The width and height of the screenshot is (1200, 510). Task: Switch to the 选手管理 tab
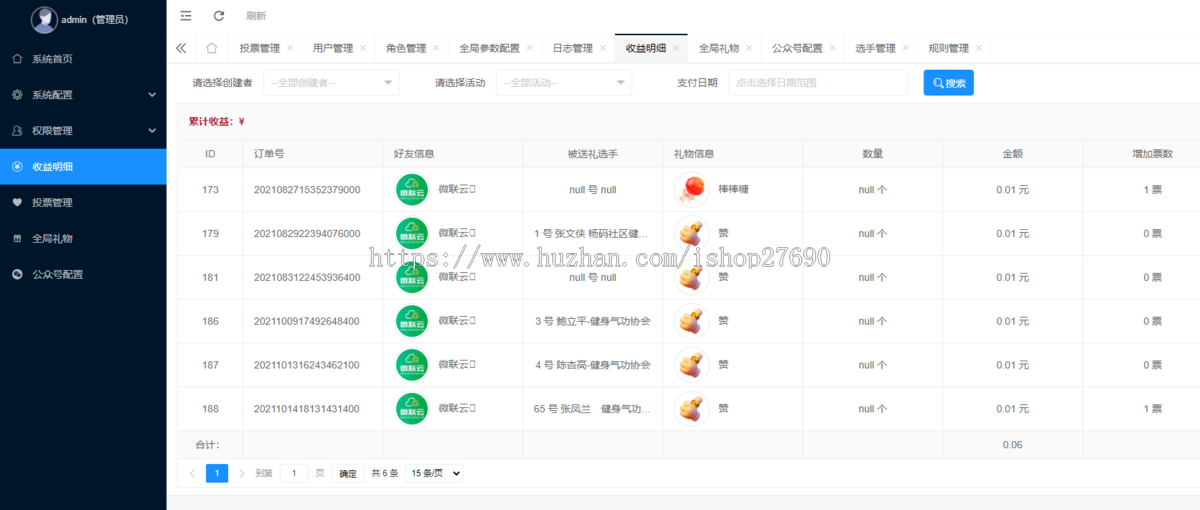[875, 48]
